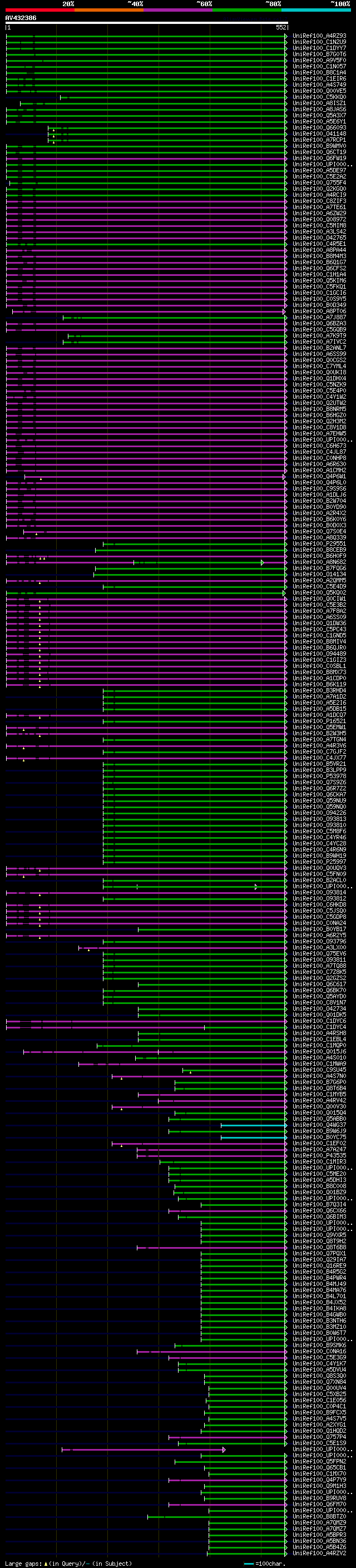The width and height of the screenshot is (356, 1568).
Task: Click the hit label UniRef100_A7QMZ7
Action: coord(319,1529)
